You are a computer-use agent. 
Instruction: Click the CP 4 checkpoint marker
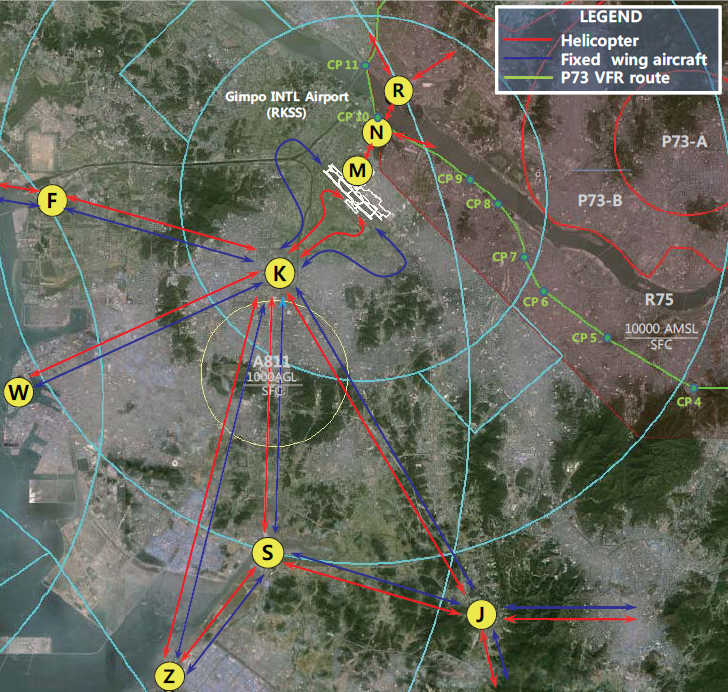click(692, 387)
